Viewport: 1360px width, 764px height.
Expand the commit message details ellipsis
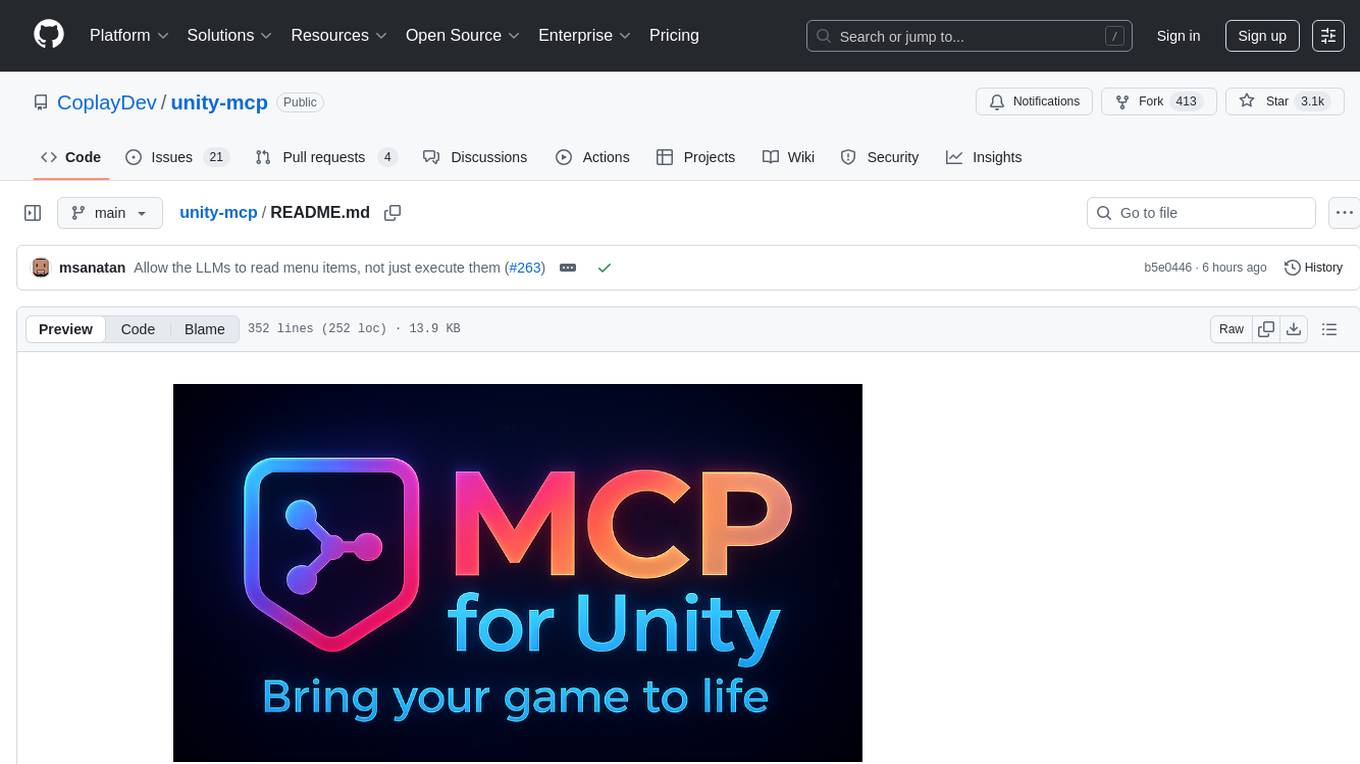click(568, 267)
